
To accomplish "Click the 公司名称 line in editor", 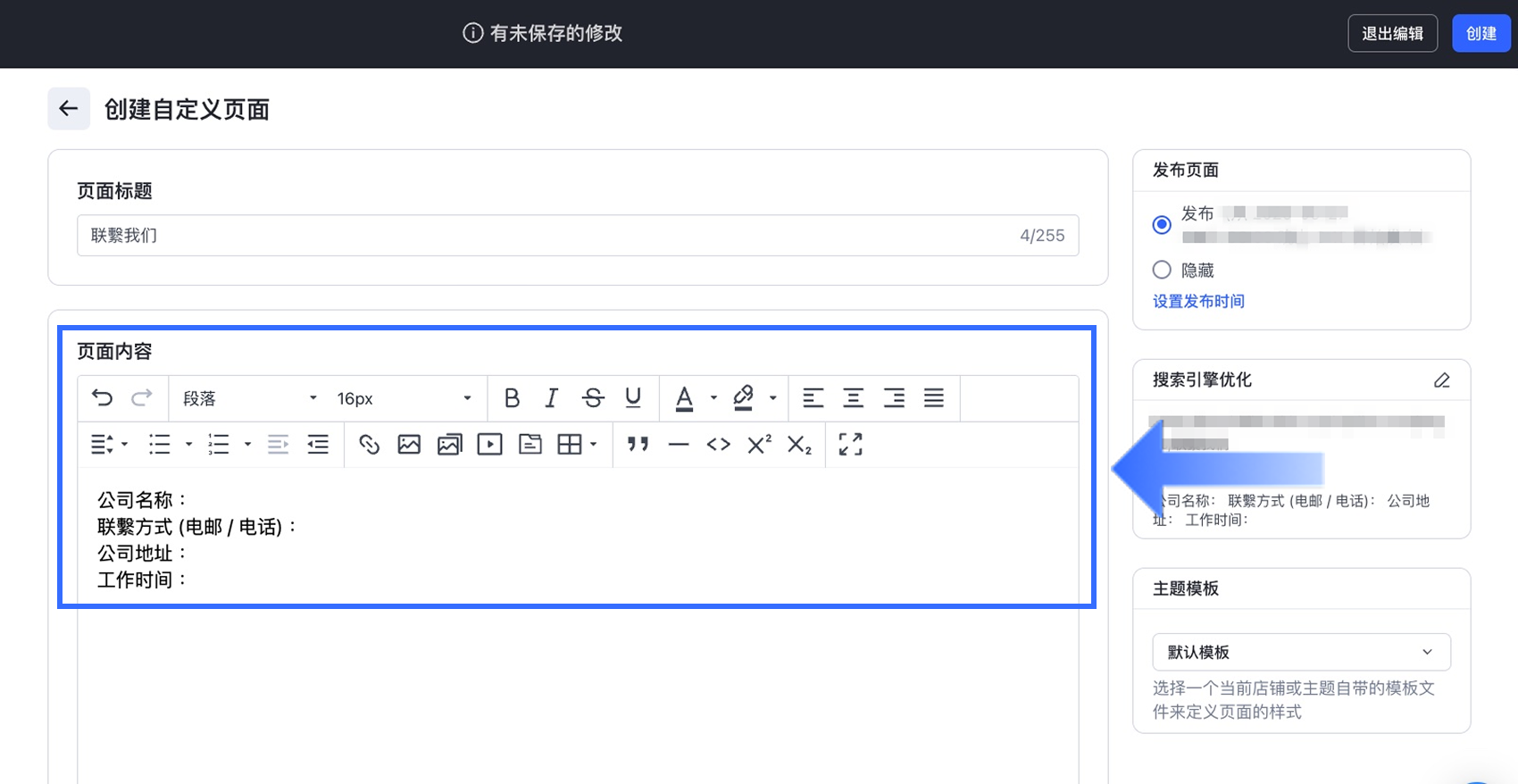I will 143,500.
